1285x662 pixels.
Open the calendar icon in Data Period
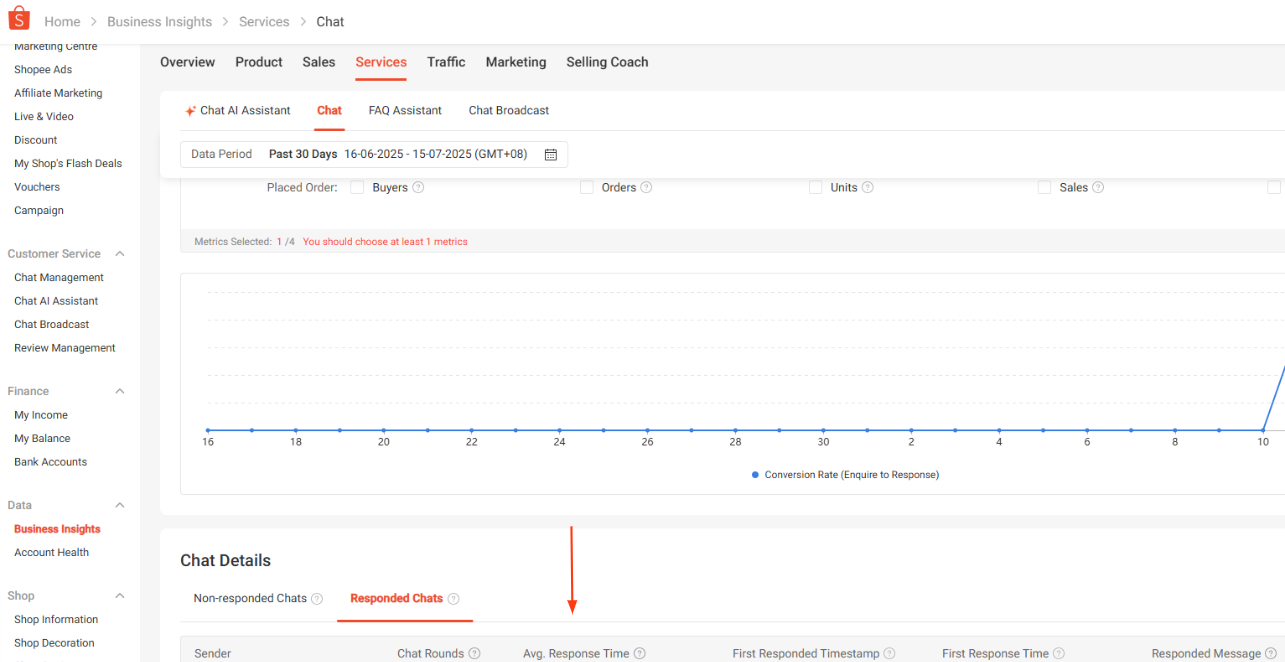(x=550, y=154)
